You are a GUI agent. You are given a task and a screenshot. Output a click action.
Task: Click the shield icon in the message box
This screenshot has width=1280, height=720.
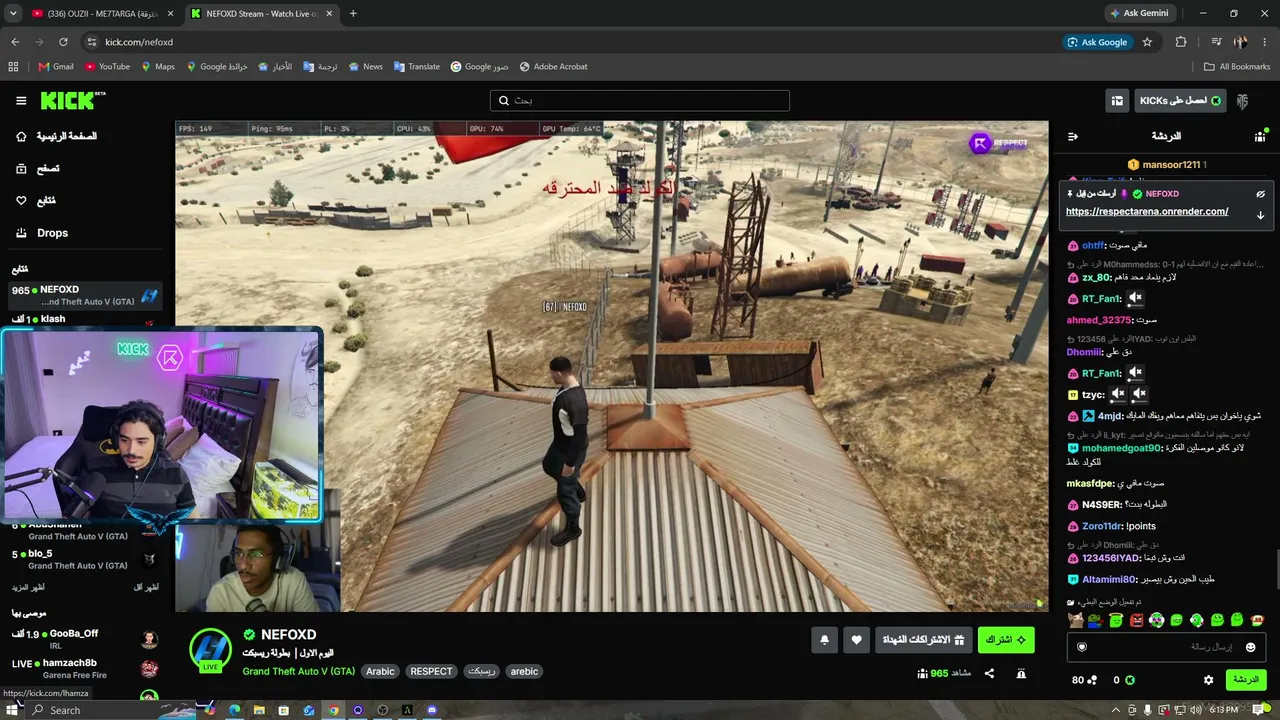[1081, 647]
